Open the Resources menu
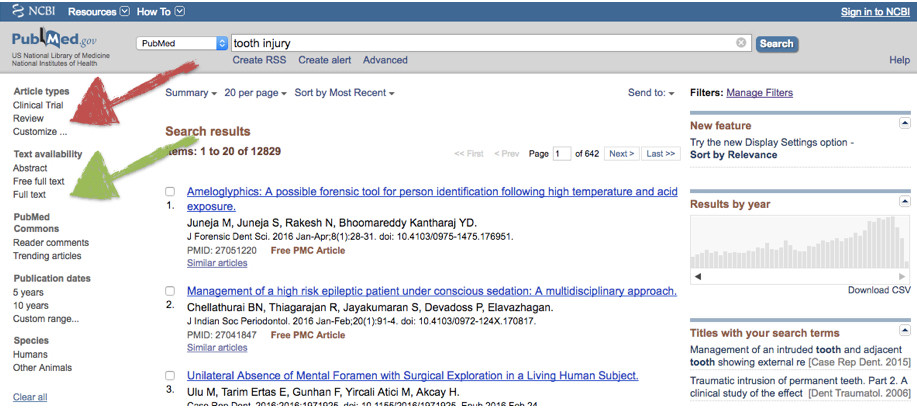The image size is (917, 408). (99, 11)
